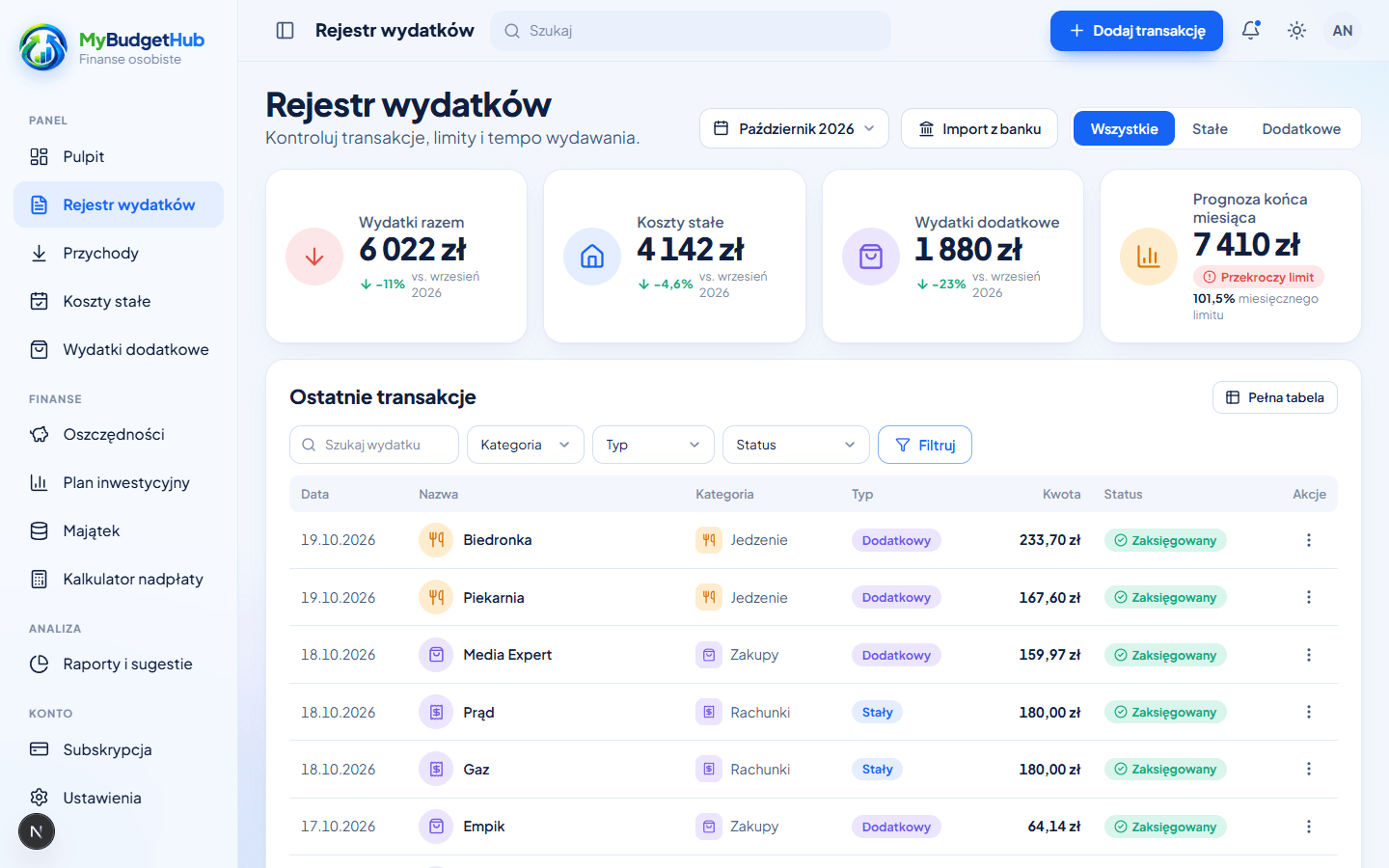This screenshot has width=1389, height=868.
Task: Select the Wszystkie segment
Action: [x=1124, y=128]
